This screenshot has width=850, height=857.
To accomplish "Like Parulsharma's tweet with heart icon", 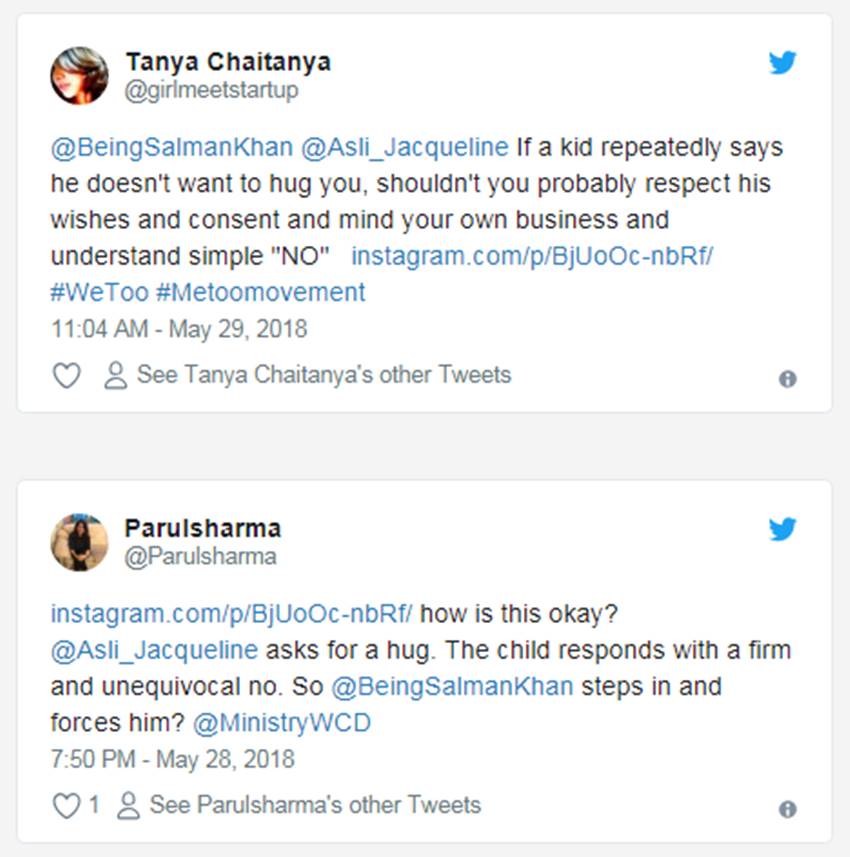I will [66, 805].
